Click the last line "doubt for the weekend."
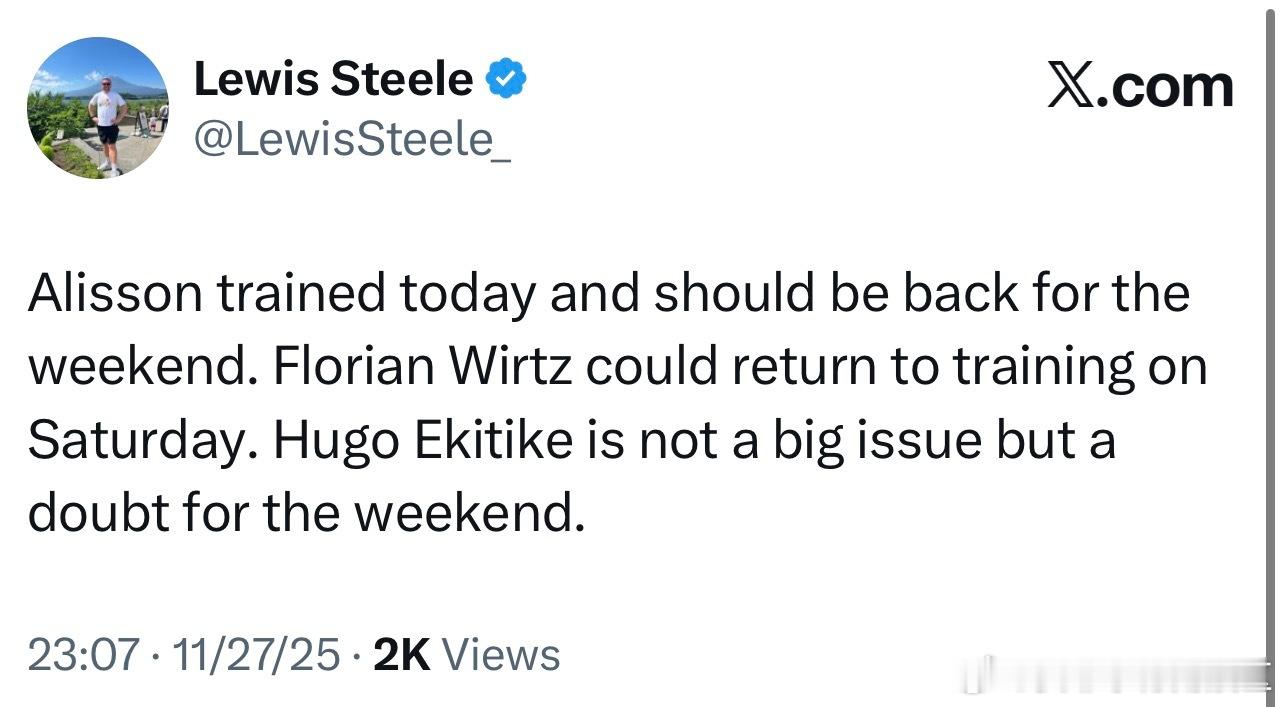Image resolution: width=1284 pixels, height=707 pixels. 305,514
